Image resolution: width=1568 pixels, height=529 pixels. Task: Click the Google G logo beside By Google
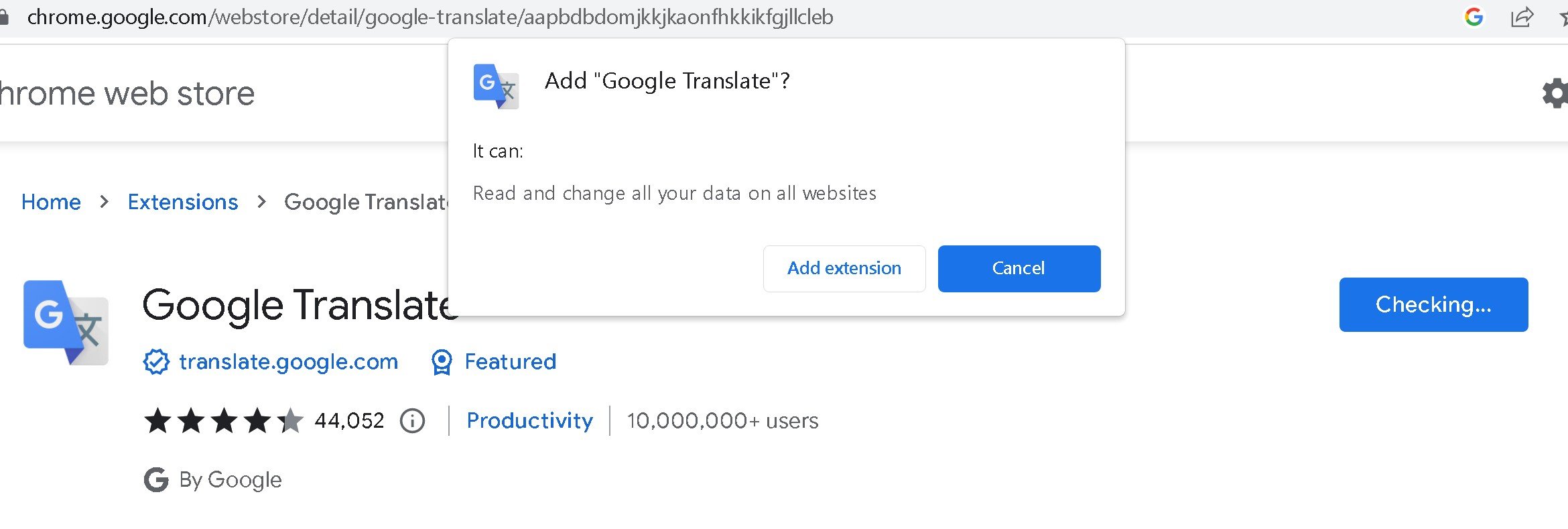point(156,479)
